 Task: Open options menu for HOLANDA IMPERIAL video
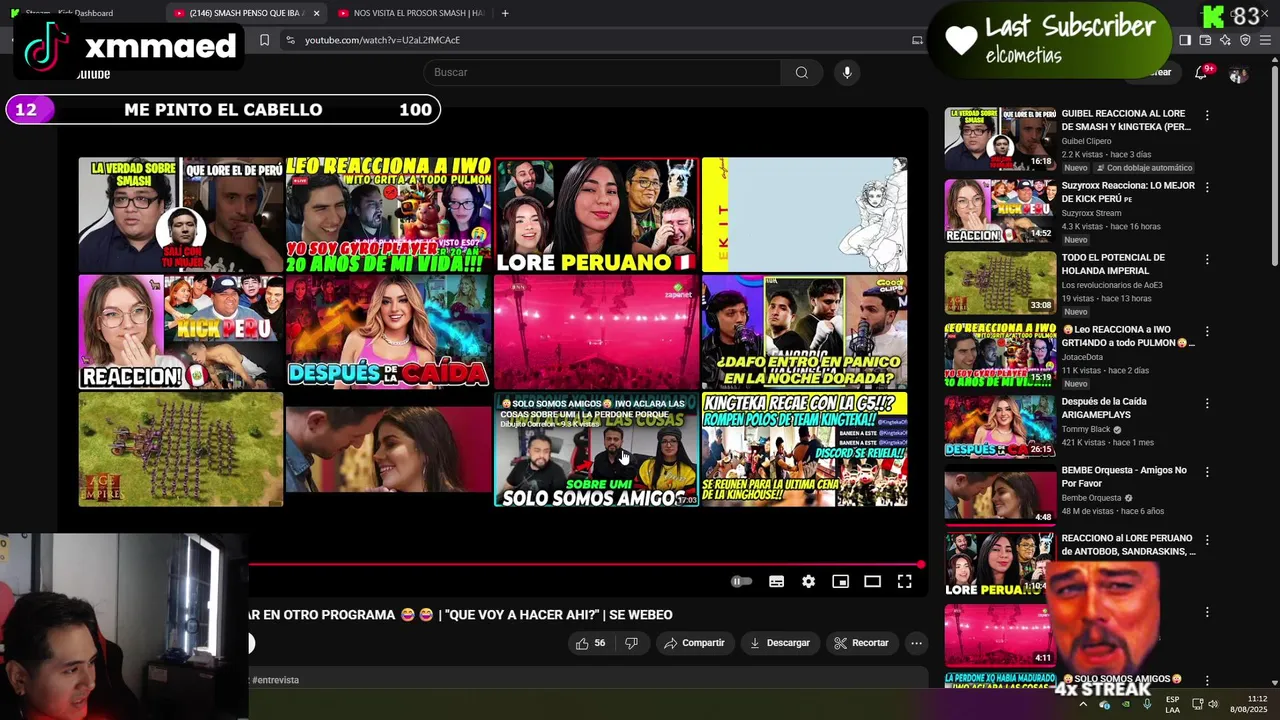pyautogui.click(x=1207, y=259)
